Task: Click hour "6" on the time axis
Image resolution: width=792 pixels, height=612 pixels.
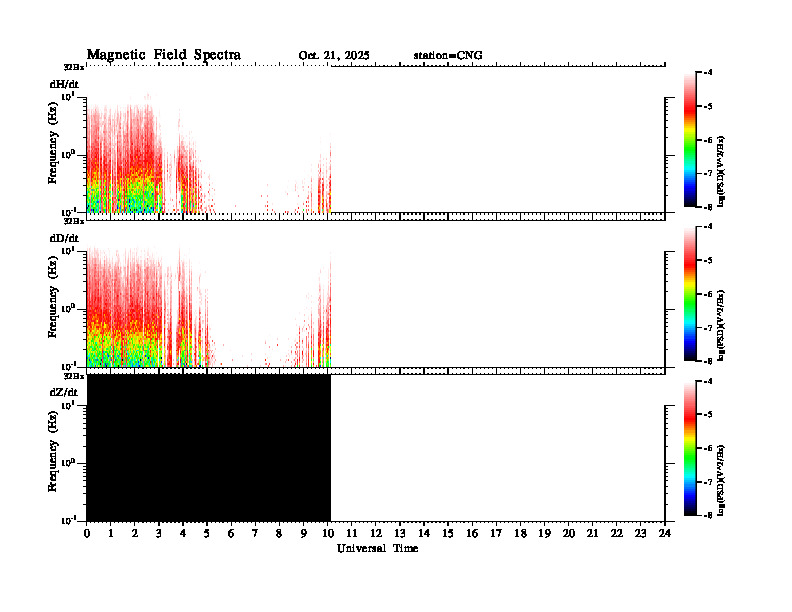Action: pyautogui.click(x=231, y=534)
